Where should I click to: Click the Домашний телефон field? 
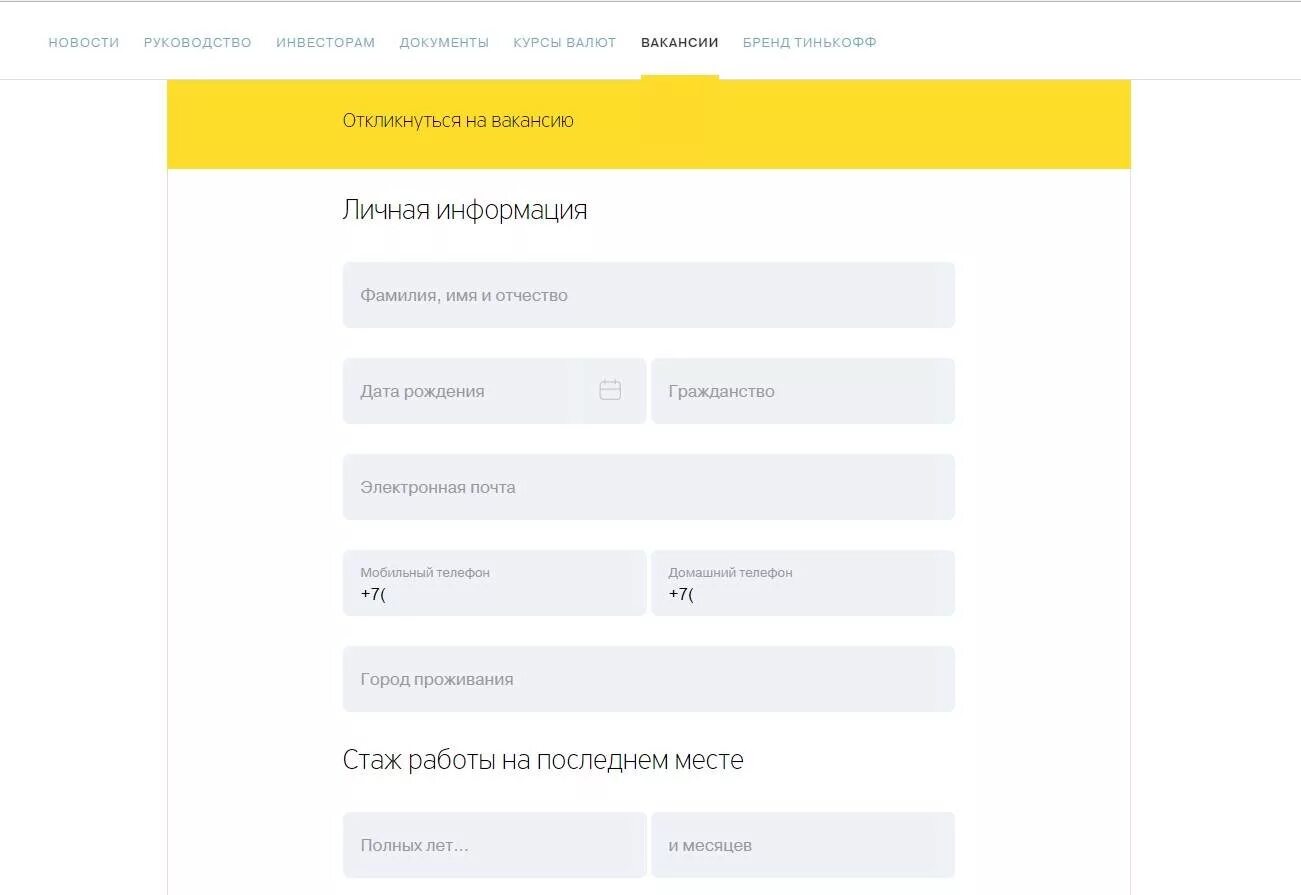point(803,583)
